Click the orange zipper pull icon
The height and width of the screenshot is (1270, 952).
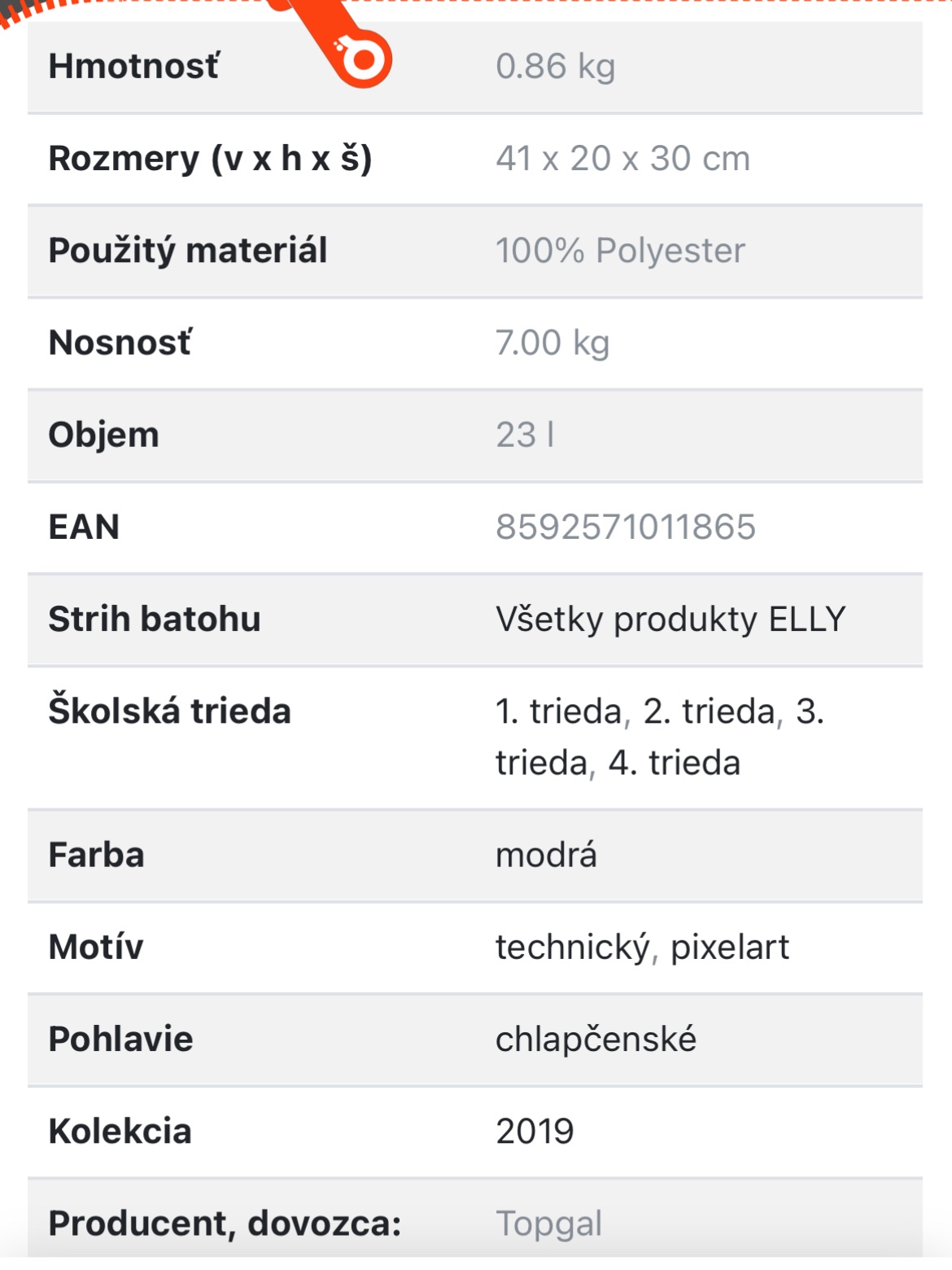click(x=360, y=57)
